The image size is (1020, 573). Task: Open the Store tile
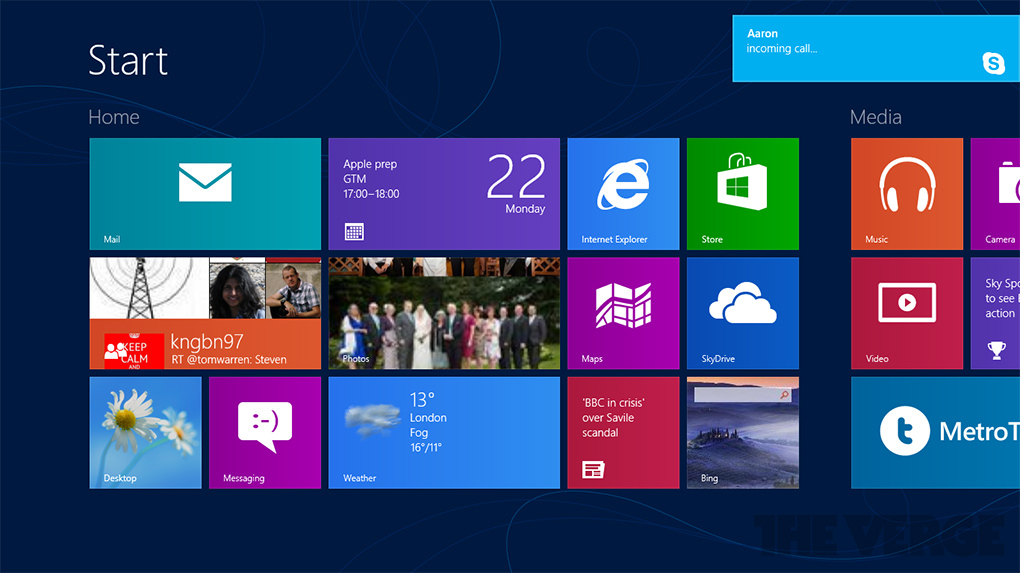(743, 194)
